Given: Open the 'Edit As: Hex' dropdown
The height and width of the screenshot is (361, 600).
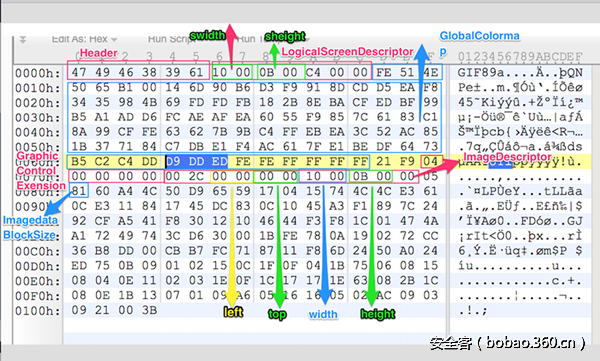Looking at the screenshot, I should [x=84, y=39].
